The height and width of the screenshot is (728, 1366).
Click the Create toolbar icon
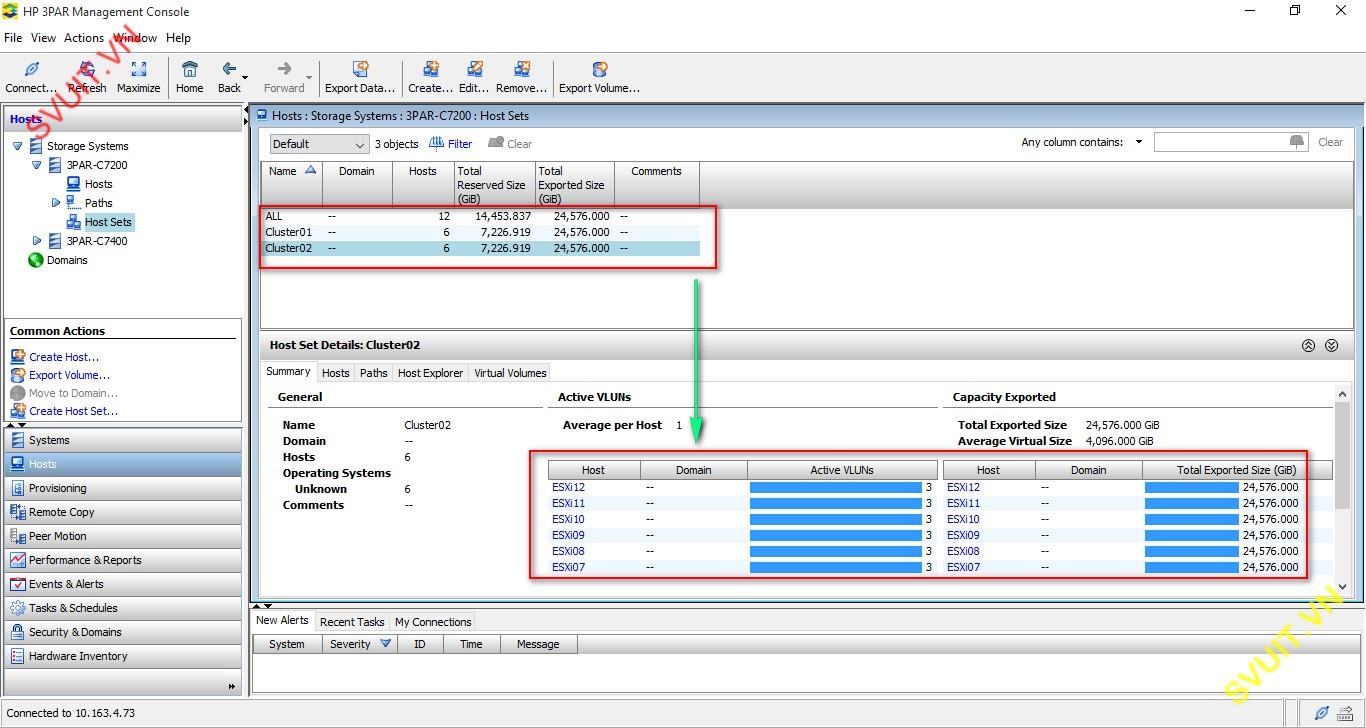(431, 69)
